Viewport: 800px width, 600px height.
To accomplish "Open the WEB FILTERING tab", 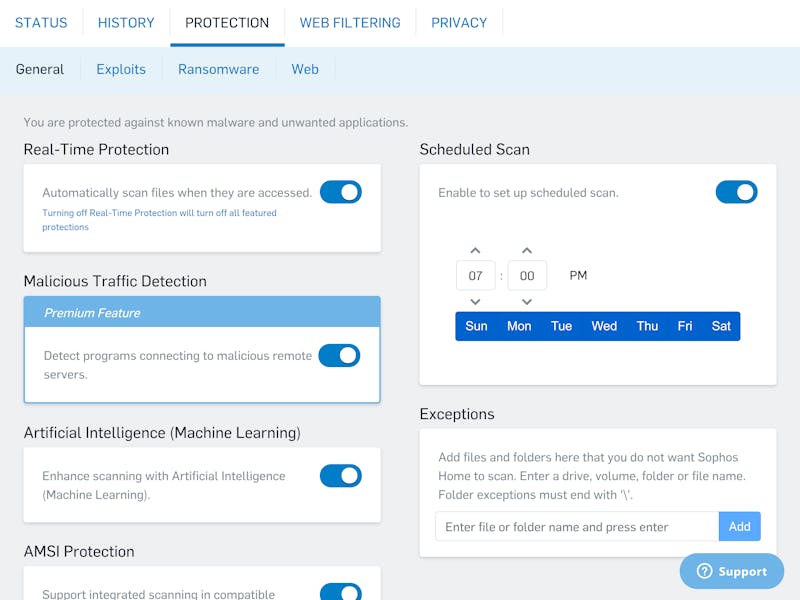I will point(350,23).
